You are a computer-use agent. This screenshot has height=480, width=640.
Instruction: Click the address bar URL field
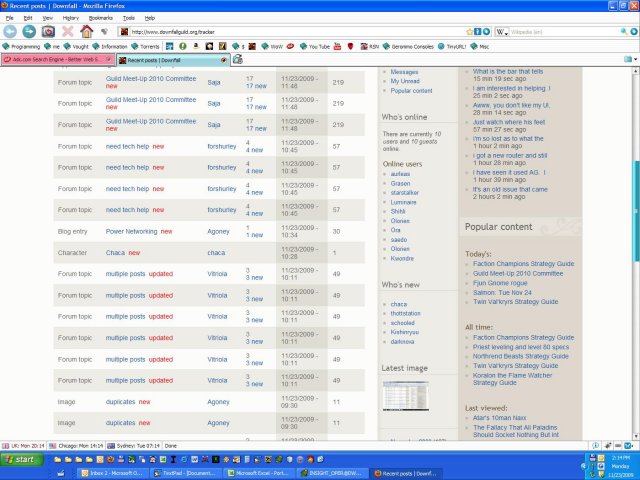tap(298, 31)
